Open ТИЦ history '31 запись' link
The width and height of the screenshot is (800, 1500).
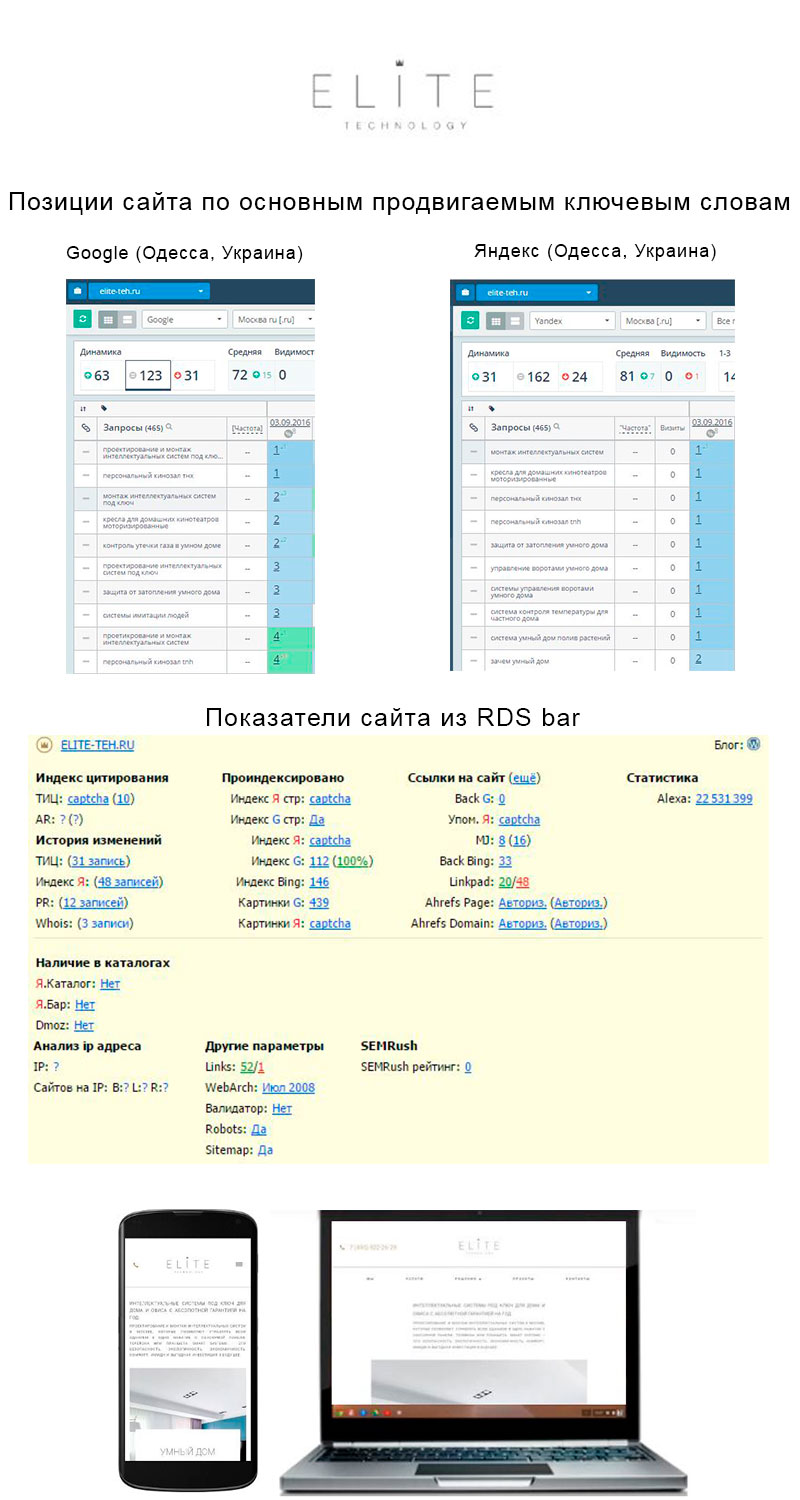tap(99, 861)
